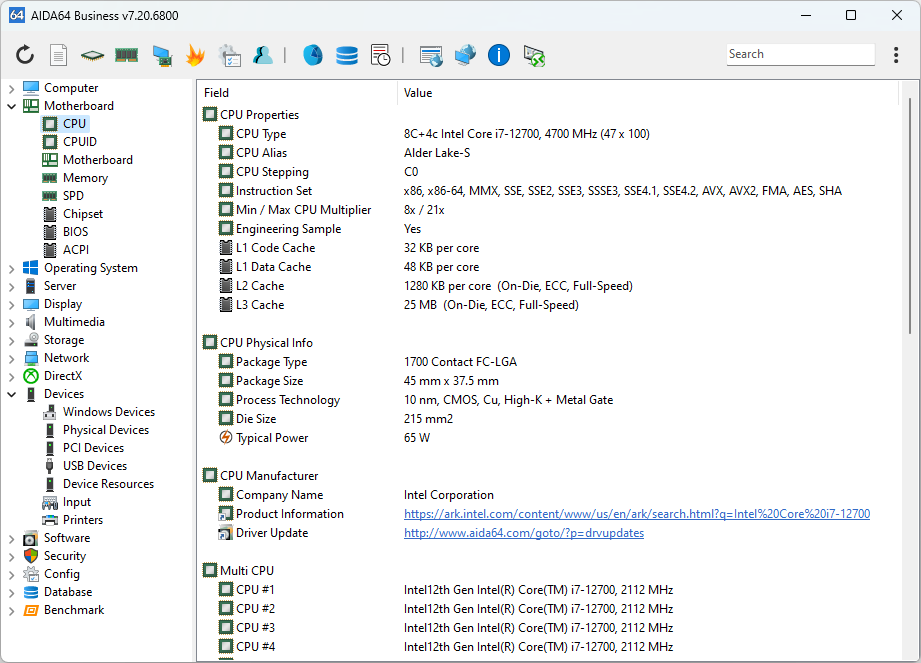Viewport: 921px width, 663px height.
Task: Click the Refresh toolbar icon
Action: (25, 55)
